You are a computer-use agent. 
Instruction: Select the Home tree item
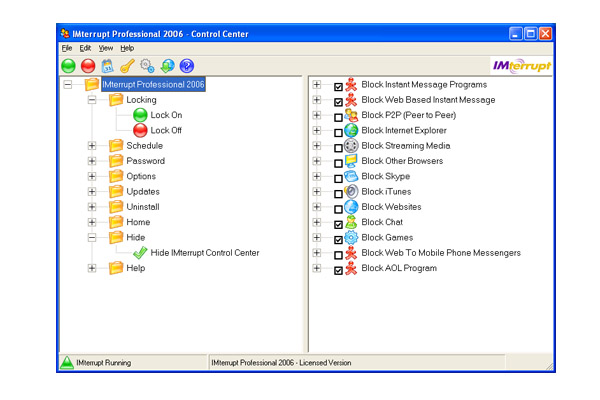click(138, 222)
